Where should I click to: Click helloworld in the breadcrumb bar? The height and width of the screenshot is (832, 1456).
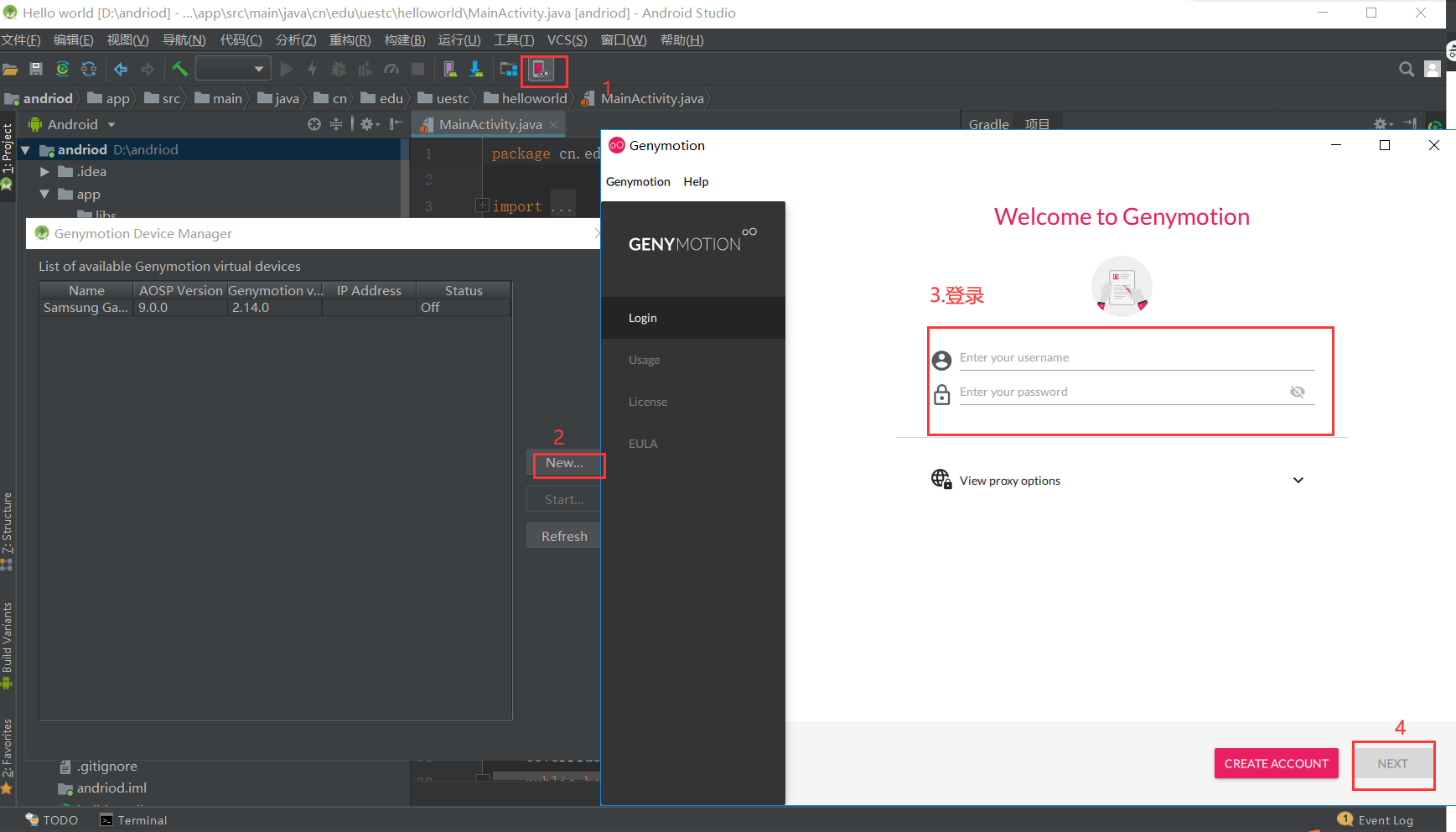(x=526, y=99)
